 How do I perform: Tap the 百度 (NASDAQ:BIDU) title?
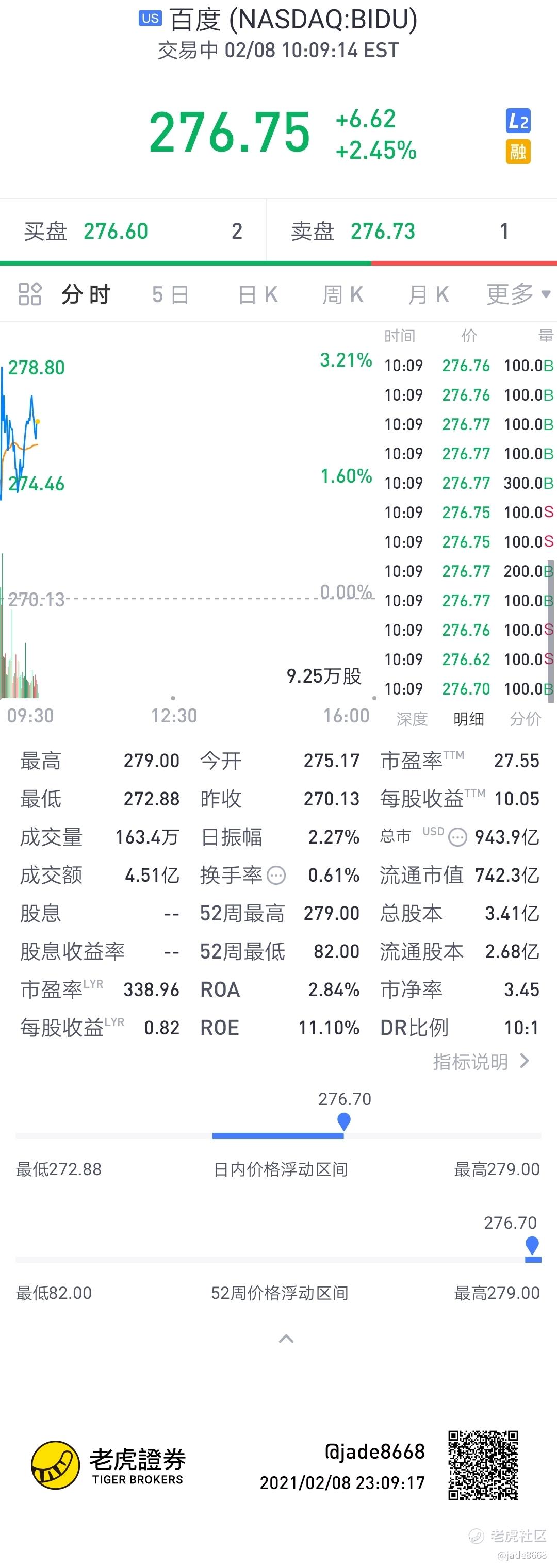point(293,20)
